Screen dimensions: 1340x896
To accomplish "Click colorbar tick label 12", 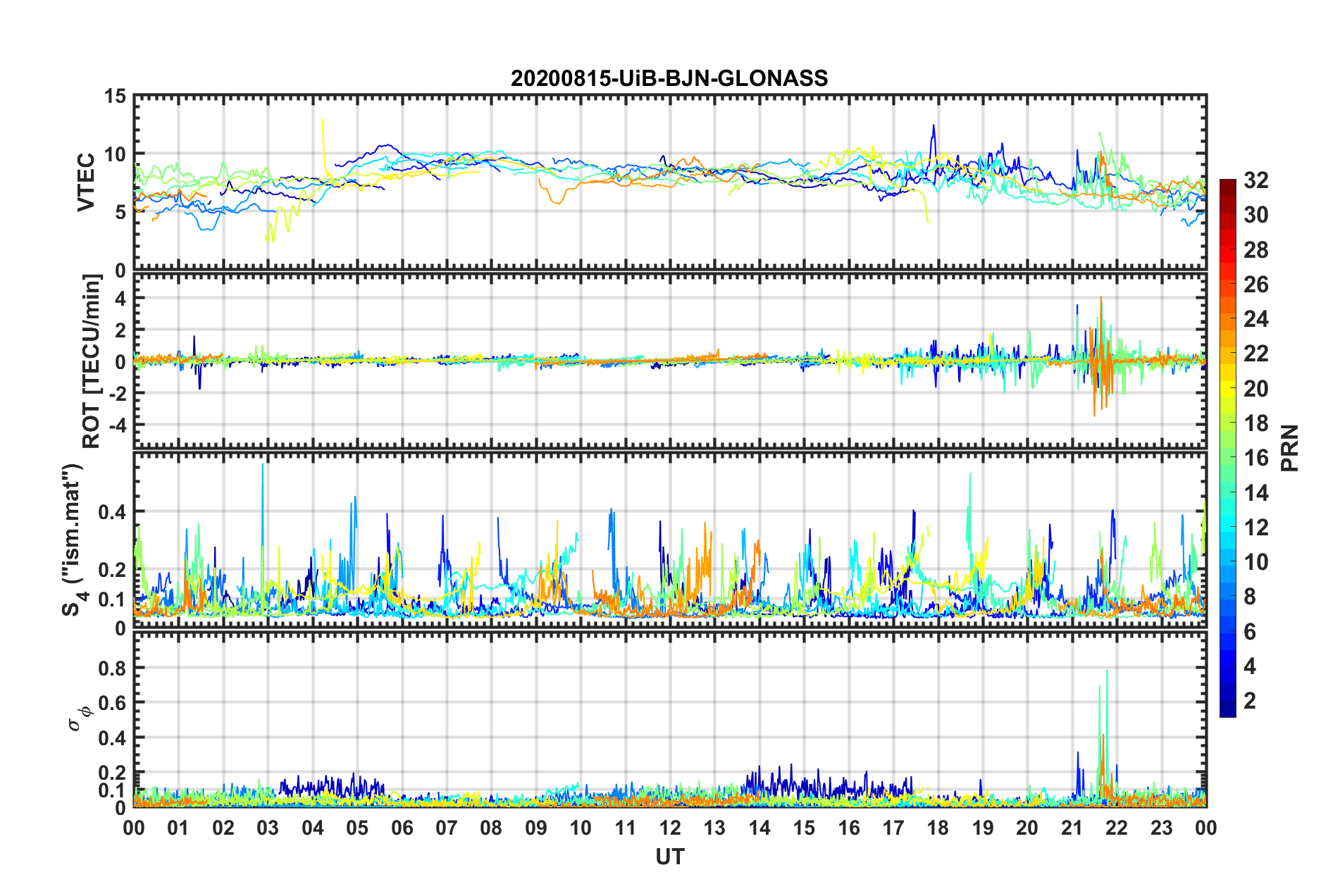I will click(x=1255, y=527).
